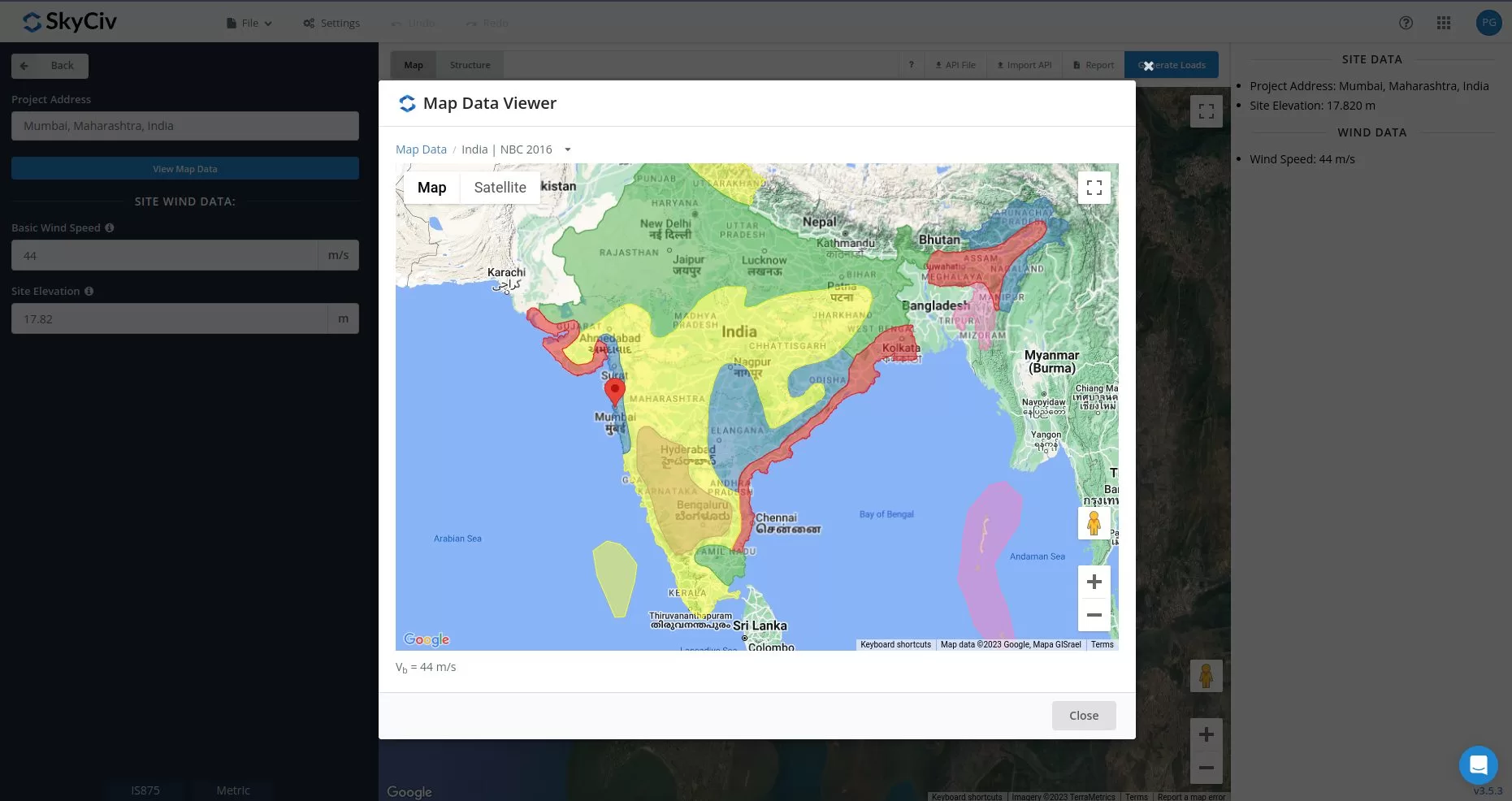Click the Project Address input field
1512x801 pixels.
[x=184, y=126]
